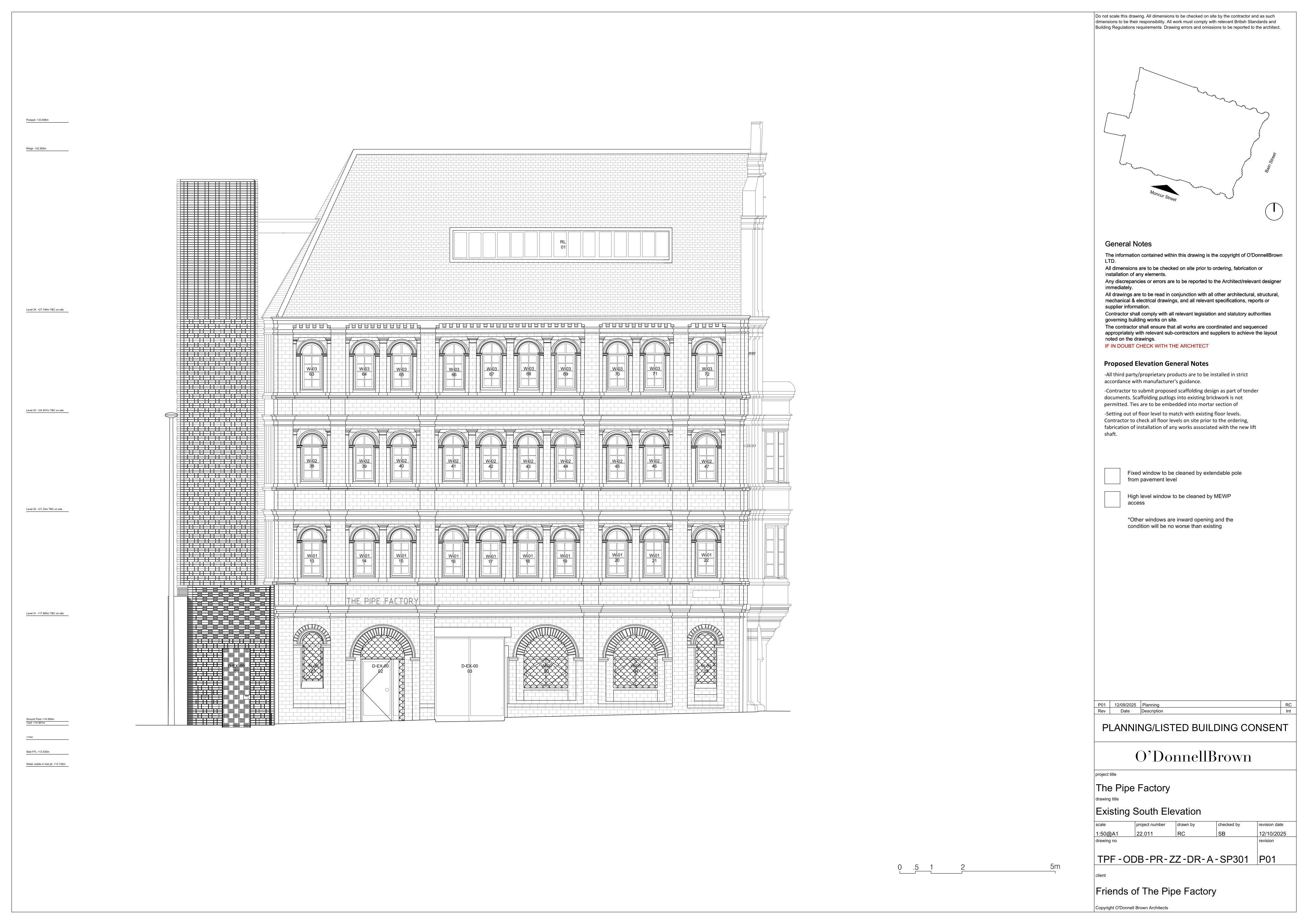Image resolution: width=1308 pixels, height=924 pixels.
Task: Click the rooflight label RL 01
Action: [x=563, y=244]
